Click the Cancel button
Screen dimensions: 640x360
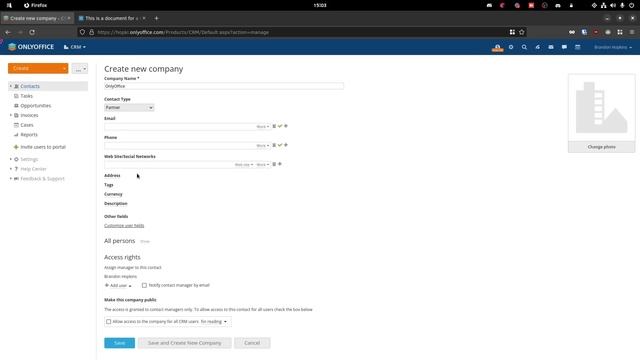click(252, 343)
